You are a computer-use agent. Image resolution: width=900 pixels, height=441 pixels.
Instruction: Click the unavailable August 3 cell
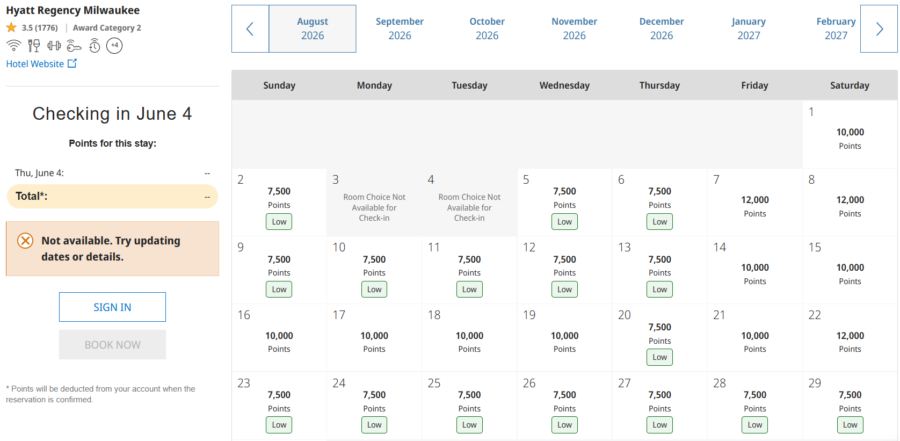(374, 202)
